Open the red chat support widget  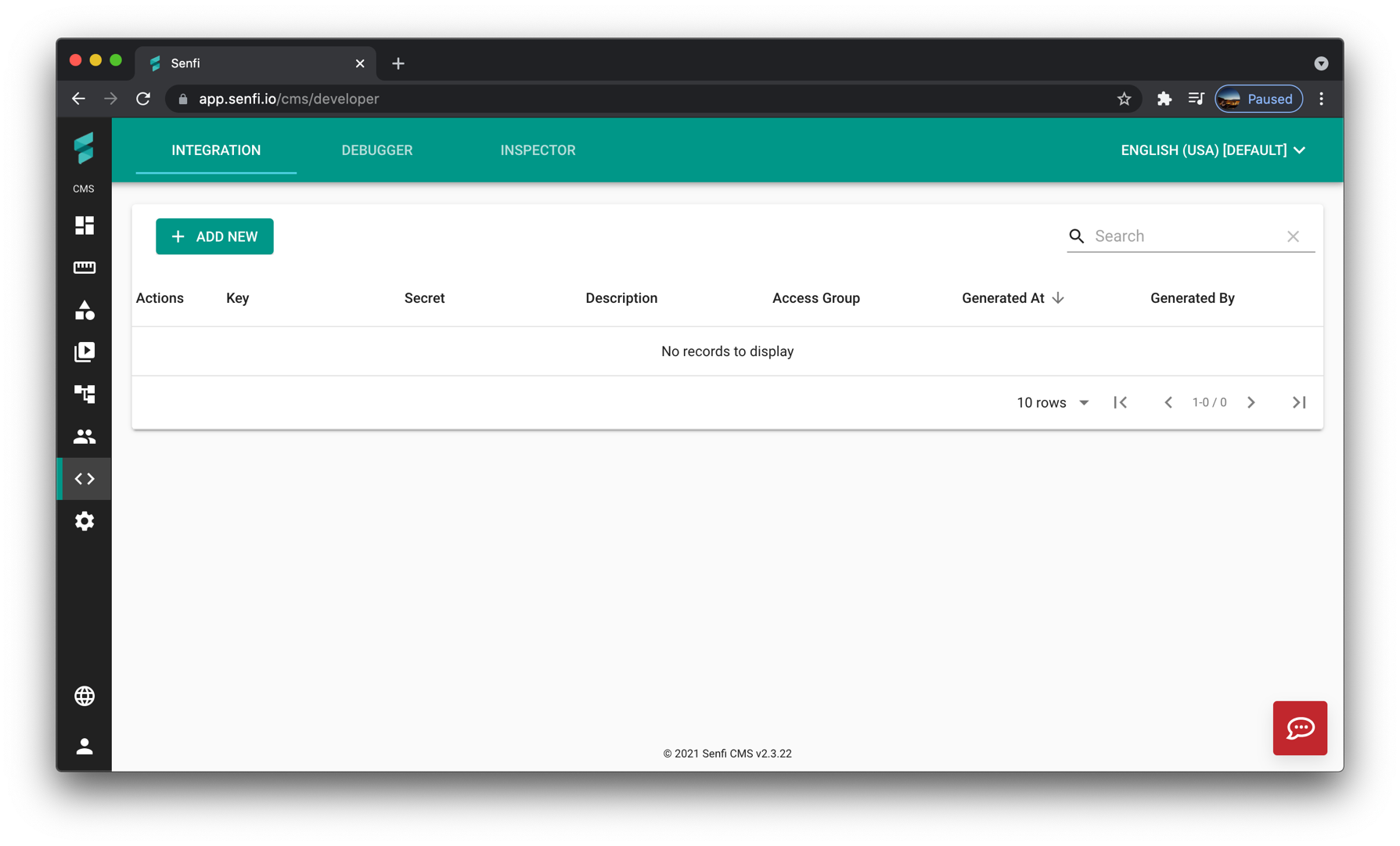(1300, 728)
